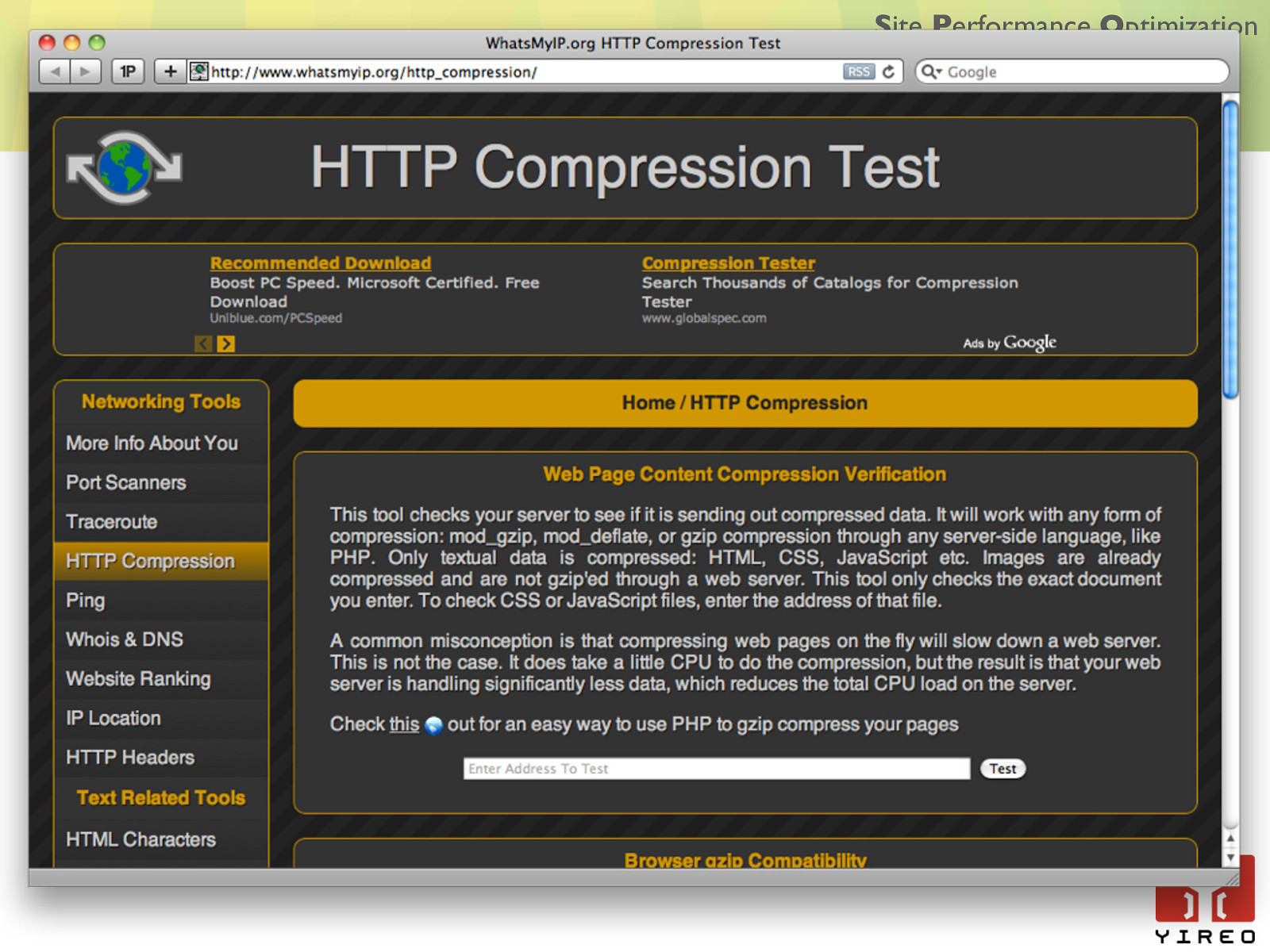Open HTTP Headers menu item

coord(161,758)
